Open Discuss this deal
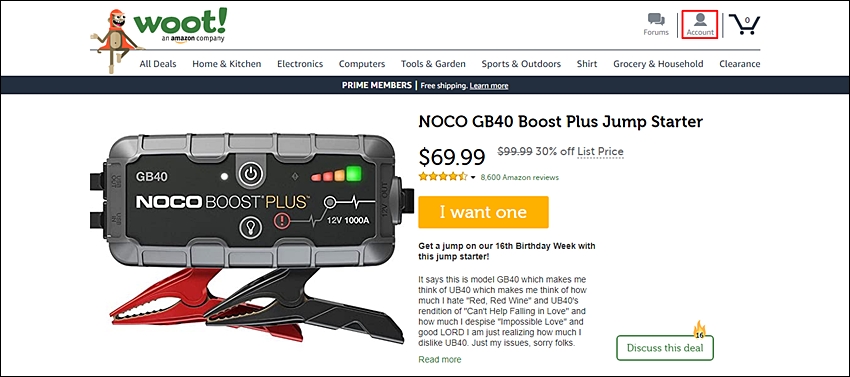This screenshot has width=850, height=377. tap(665, 348)
